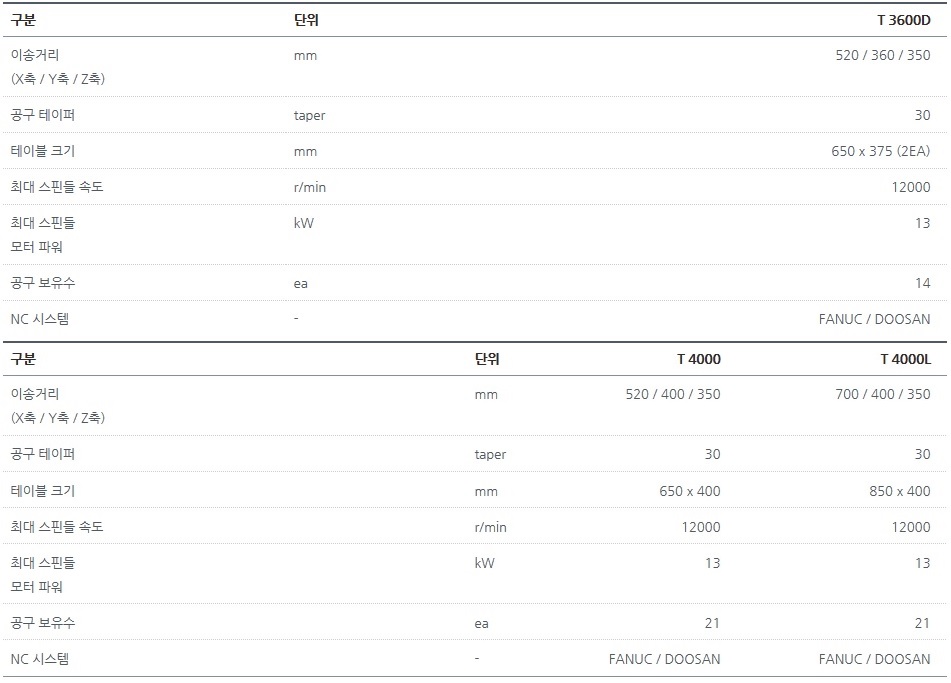Click tool count 21 in the T 4000L column
Image resolution: width=951 pixels, height=683 pixels.
tap(922, 623)
